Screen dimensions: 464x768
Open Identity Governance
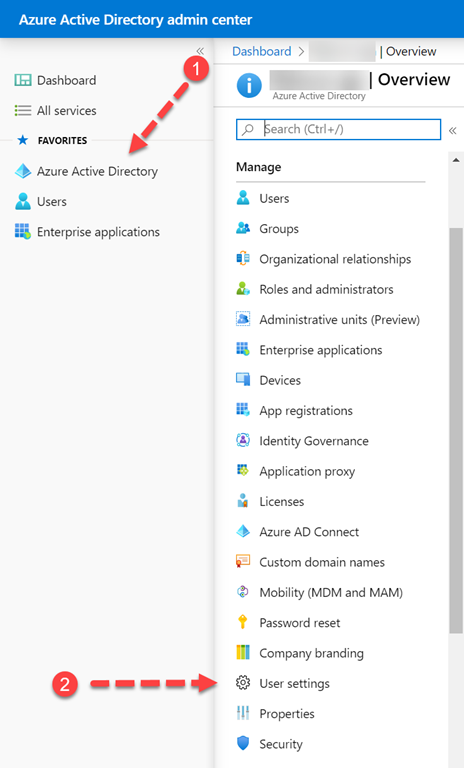click(x=314, y=441)
